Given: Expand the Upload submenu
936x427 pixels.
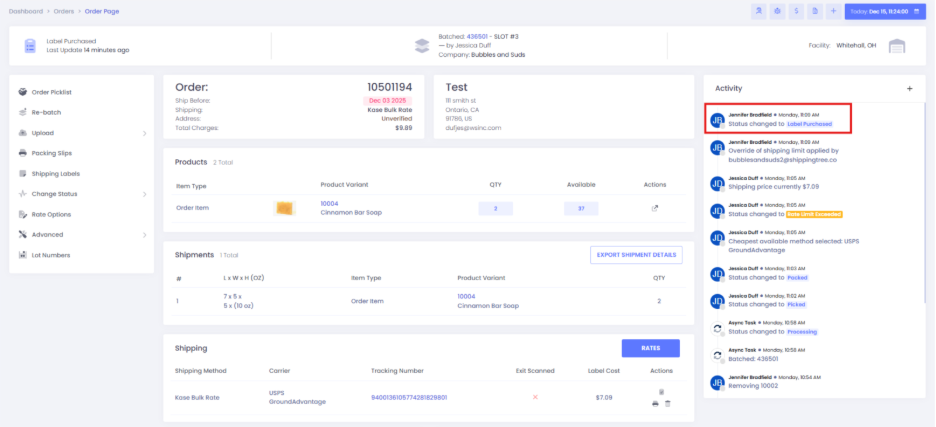Looking at the screenshot, I should (x=144, y=133).
